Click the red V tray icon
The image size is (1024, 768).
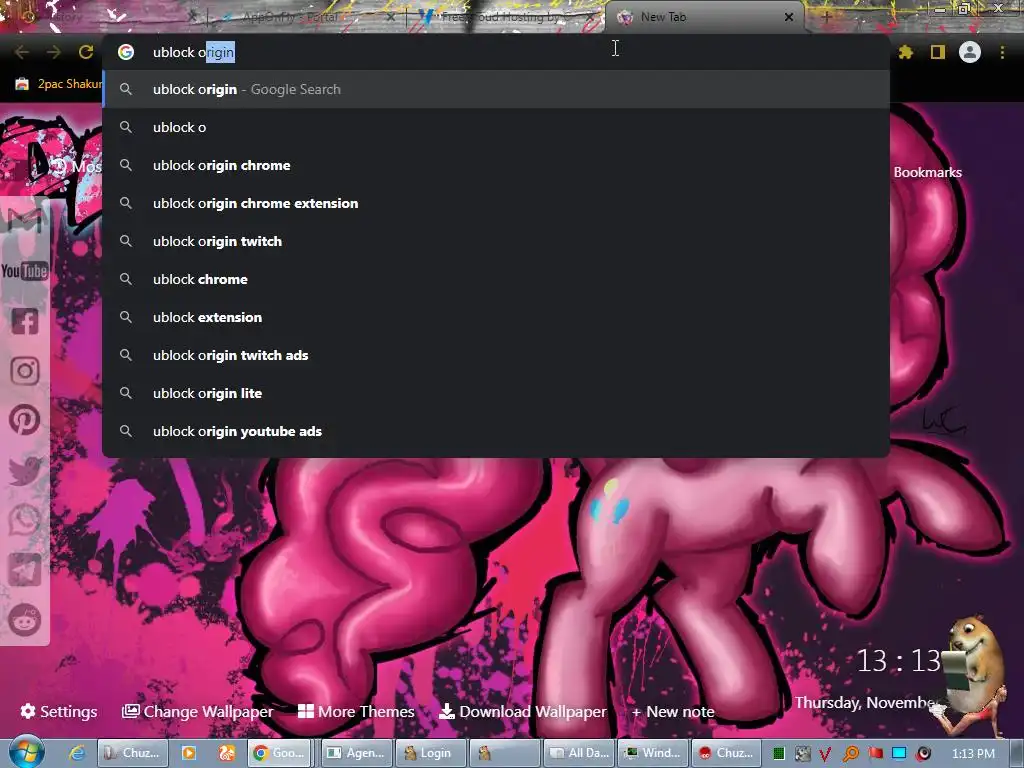825,754
